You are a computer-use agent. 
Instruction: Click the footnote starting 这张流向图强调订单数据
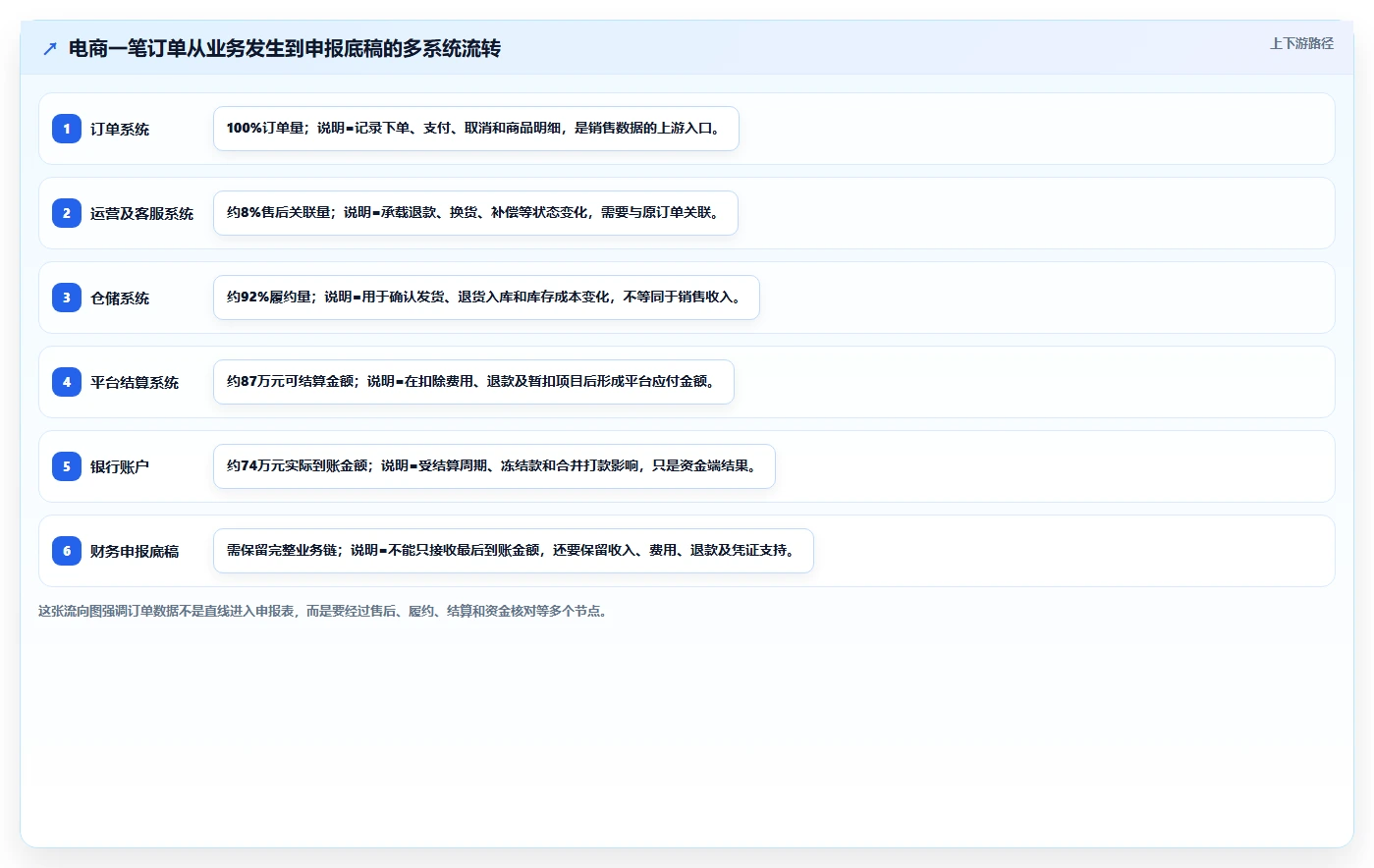[x=325, y=611]
